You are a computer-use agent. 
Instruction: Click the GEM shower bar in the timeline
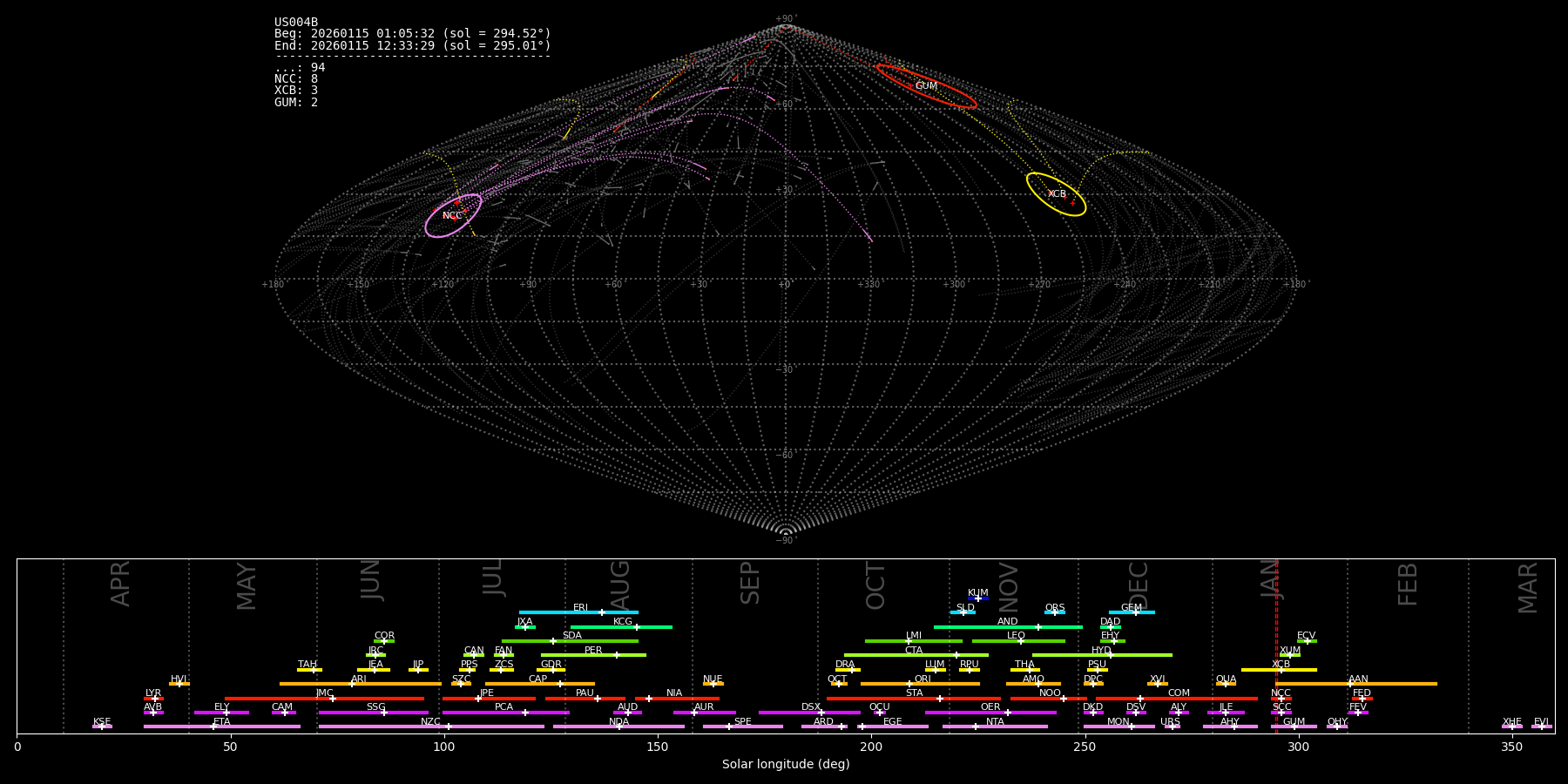pyautogui.click(x=1132, y=612)
